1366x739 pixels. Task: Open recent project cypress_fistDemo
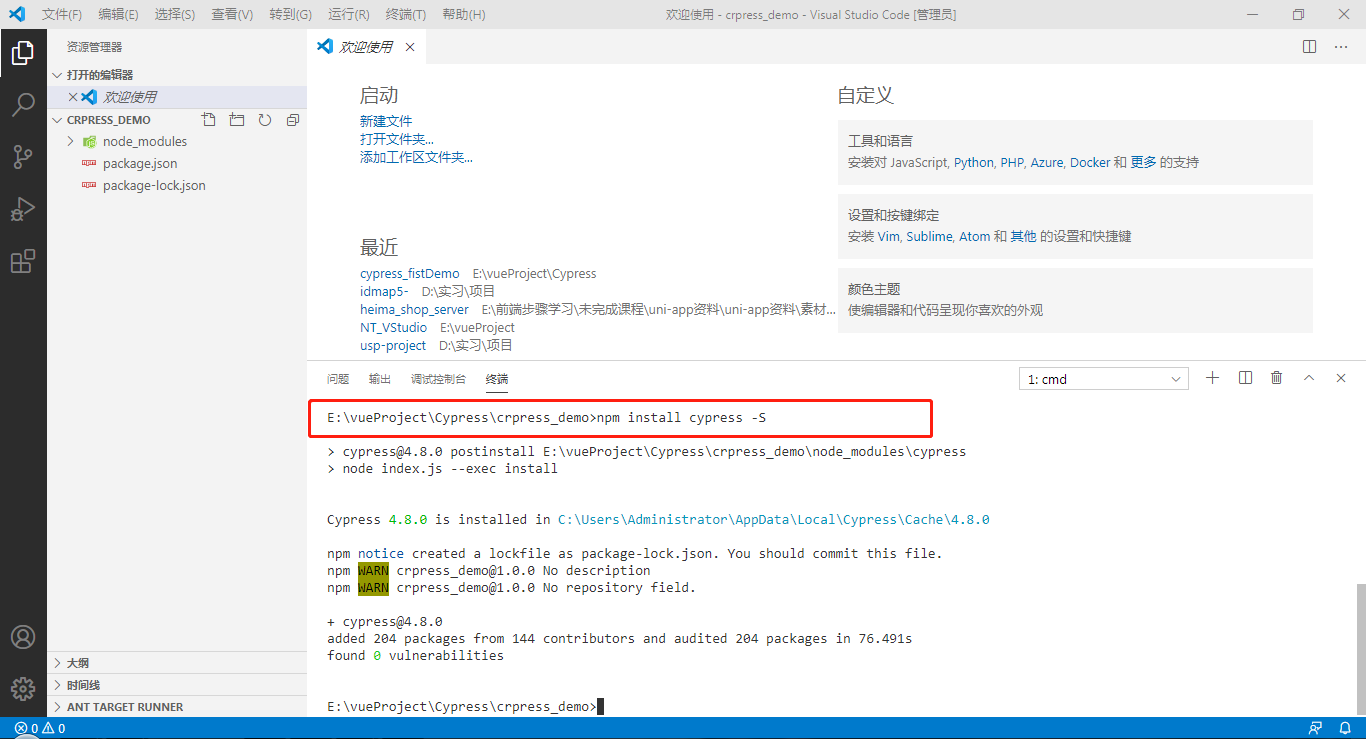click(410, 273)
